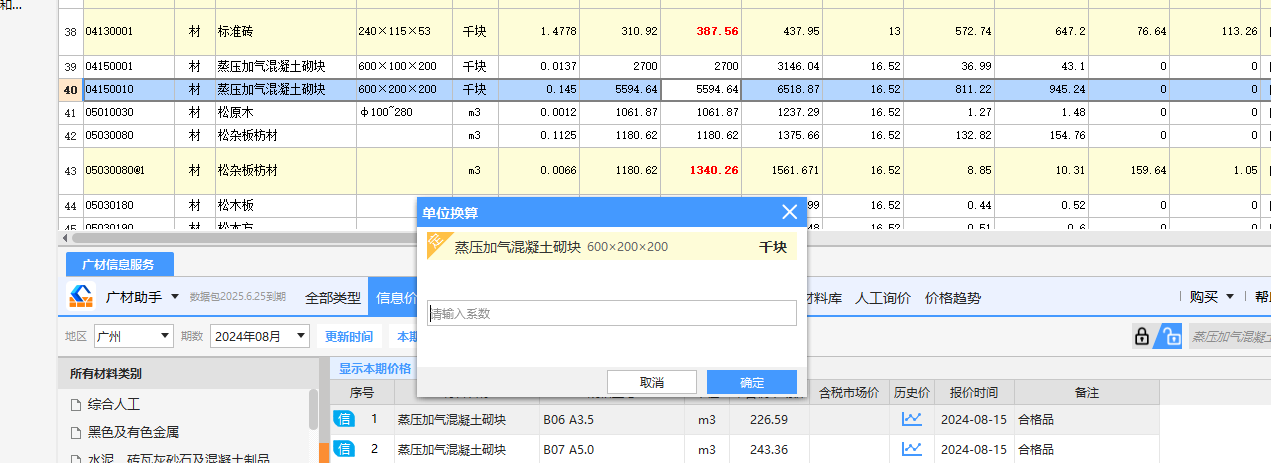The height and width of the screenshot is (463, 1271).
Task: Click the 黑色及有色金属 document icon
Action: pos(75,432)
